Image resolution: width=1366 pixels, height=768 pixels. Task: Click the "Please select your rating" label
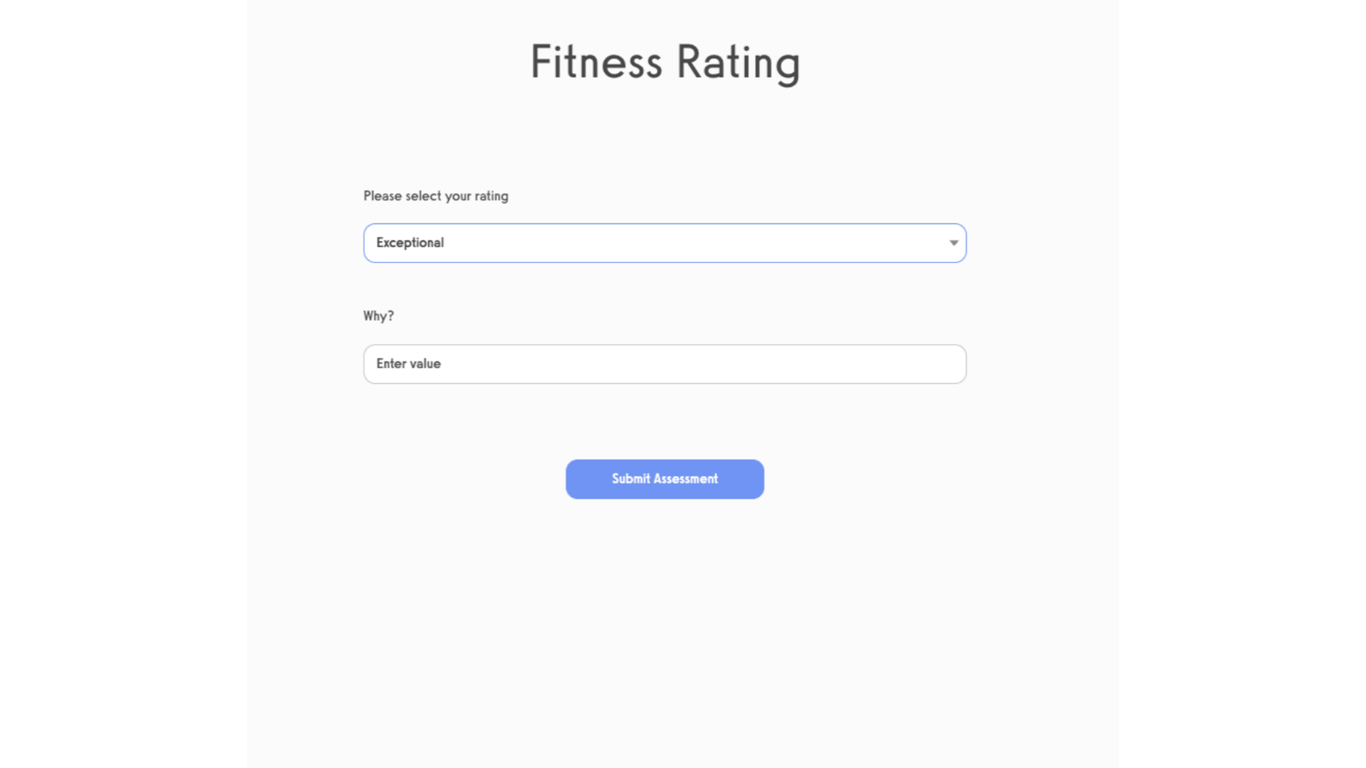[435, 196]
